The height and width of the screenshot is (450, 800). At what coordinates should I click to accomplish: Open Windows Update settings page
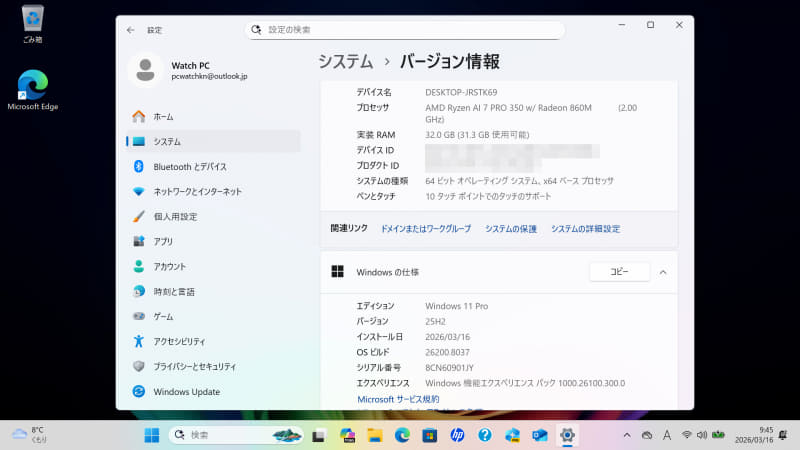[213, 392]
